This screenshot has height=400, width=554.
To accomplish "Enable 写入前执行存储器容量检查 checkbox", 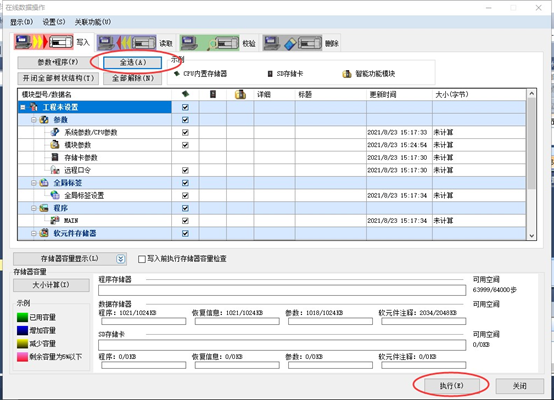I will [x=142, y=259].
